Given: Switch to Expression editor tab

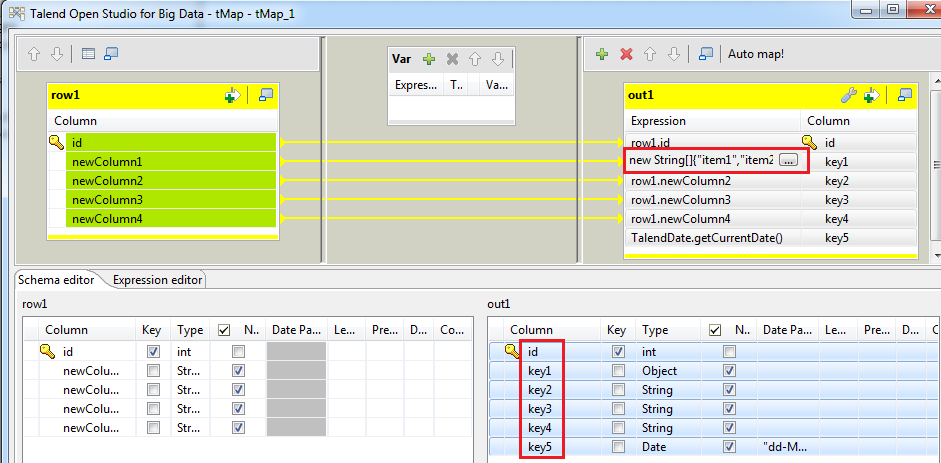Looking at the screenshot, I should tap(158, 279).
